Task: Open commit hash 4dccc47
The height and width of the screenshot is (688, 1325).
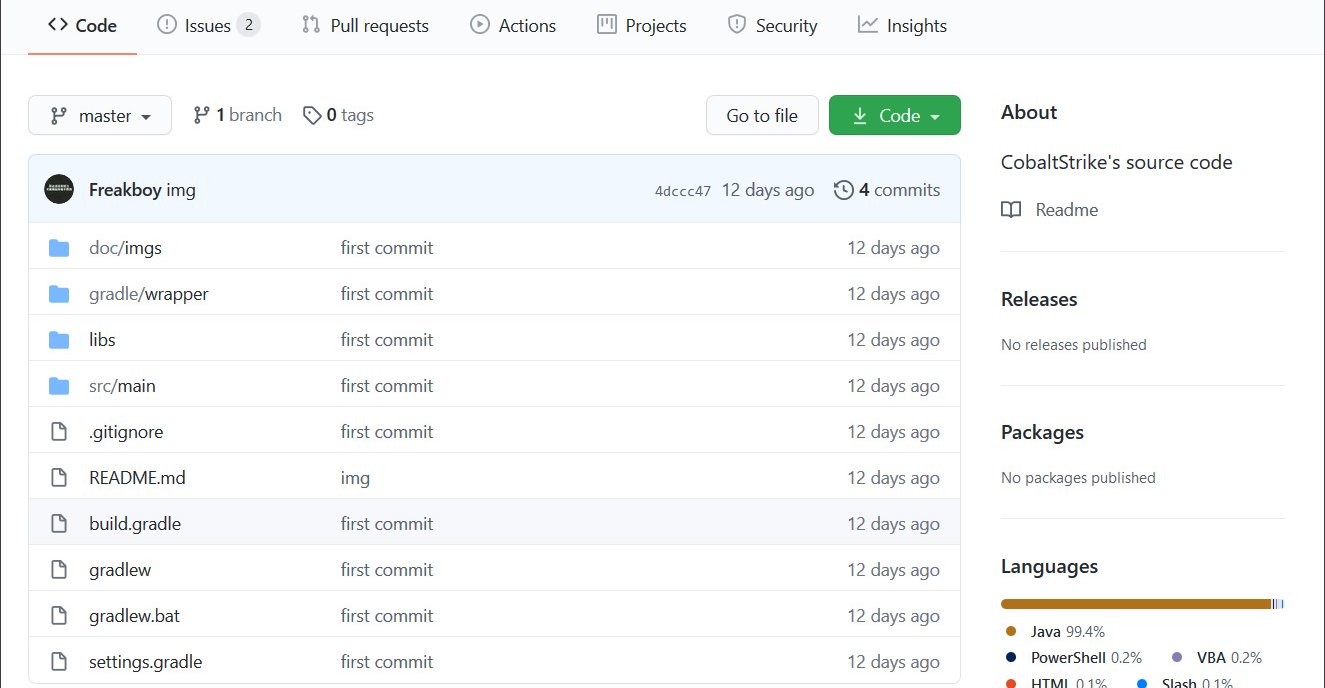Action: click(x=683, y=190)
